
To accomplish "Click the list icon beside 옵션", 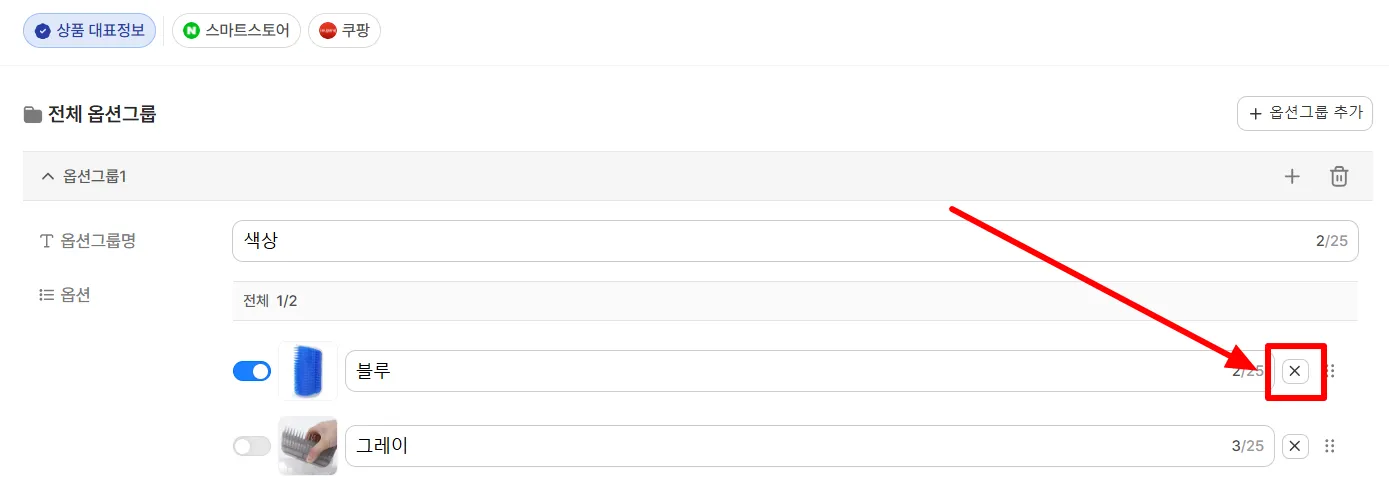I will [45, 295].
